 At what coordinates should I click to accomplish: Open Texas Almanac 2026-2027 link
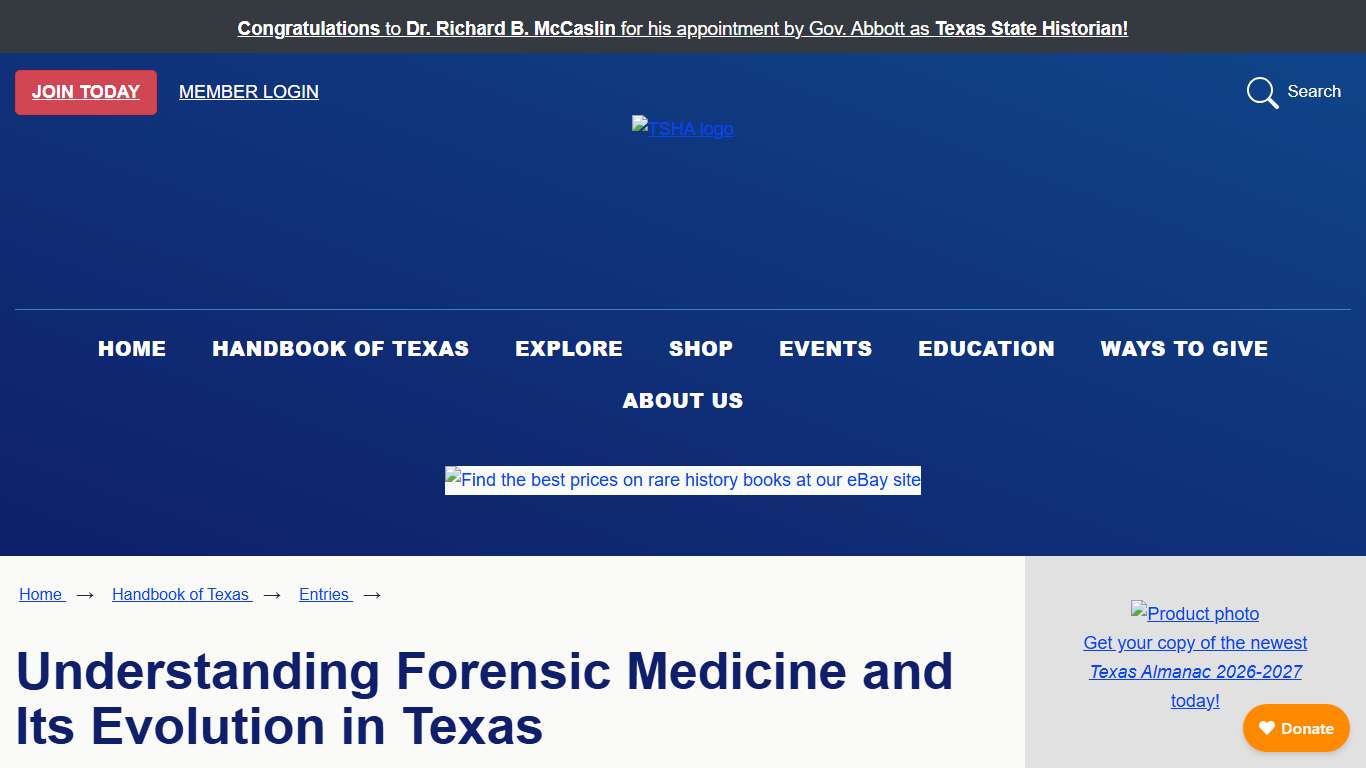point(1195,671)
